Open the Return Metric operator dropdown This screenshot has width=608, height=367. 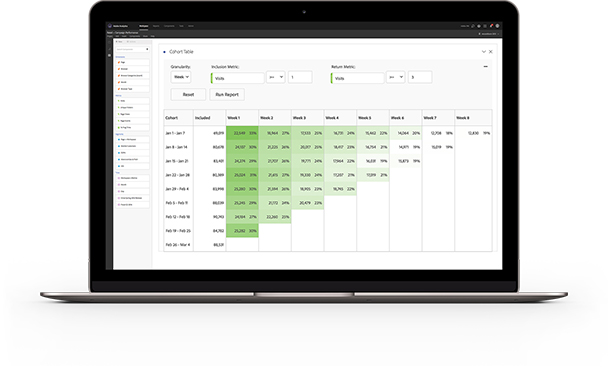click(x=396, y=77)
